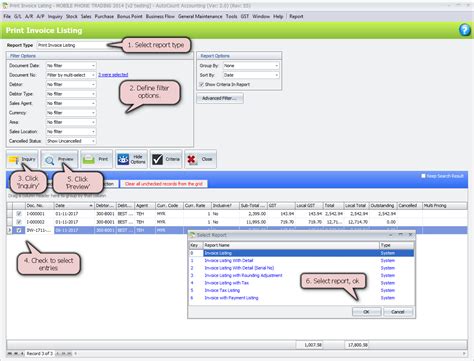Open the Group By dropdown
The height and width of the screenshot is (361, 474).
tap(276, 66)
